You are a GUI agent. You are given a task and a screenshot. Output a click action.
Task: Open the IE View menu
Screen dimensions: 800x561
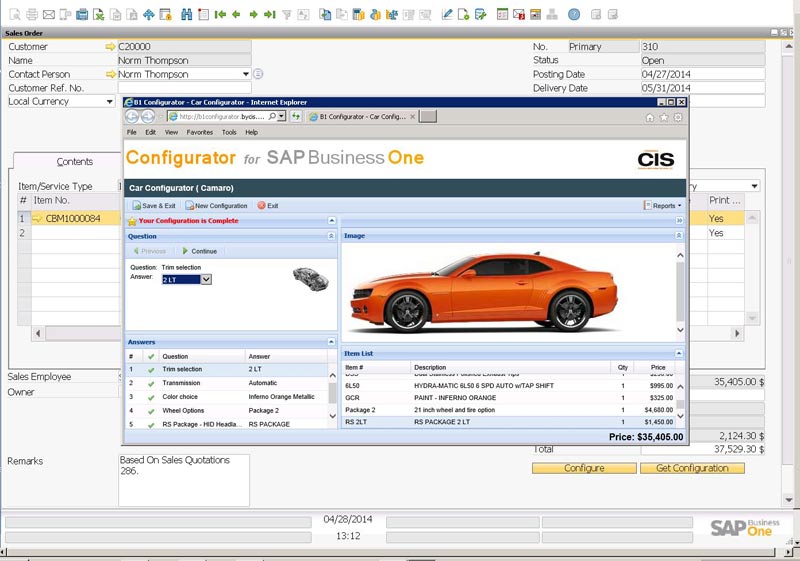click(171, 132)
